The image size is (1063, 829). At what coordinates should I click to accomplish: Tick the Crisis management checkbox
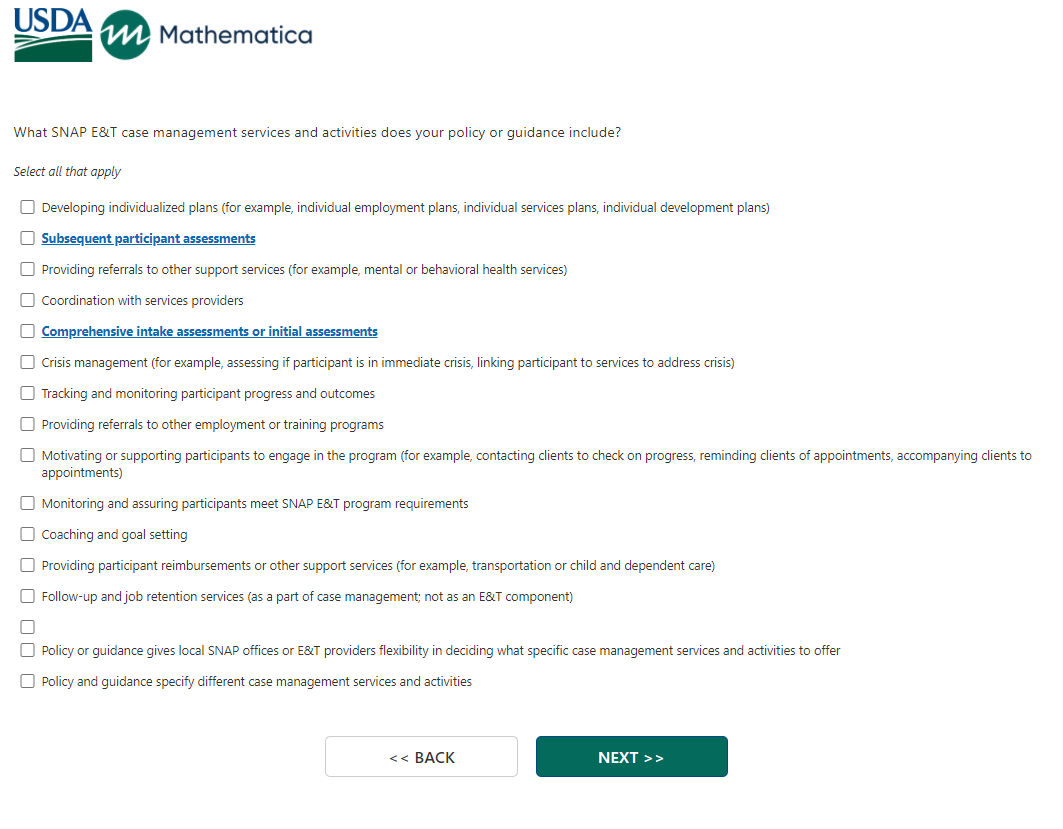(28, 363)
